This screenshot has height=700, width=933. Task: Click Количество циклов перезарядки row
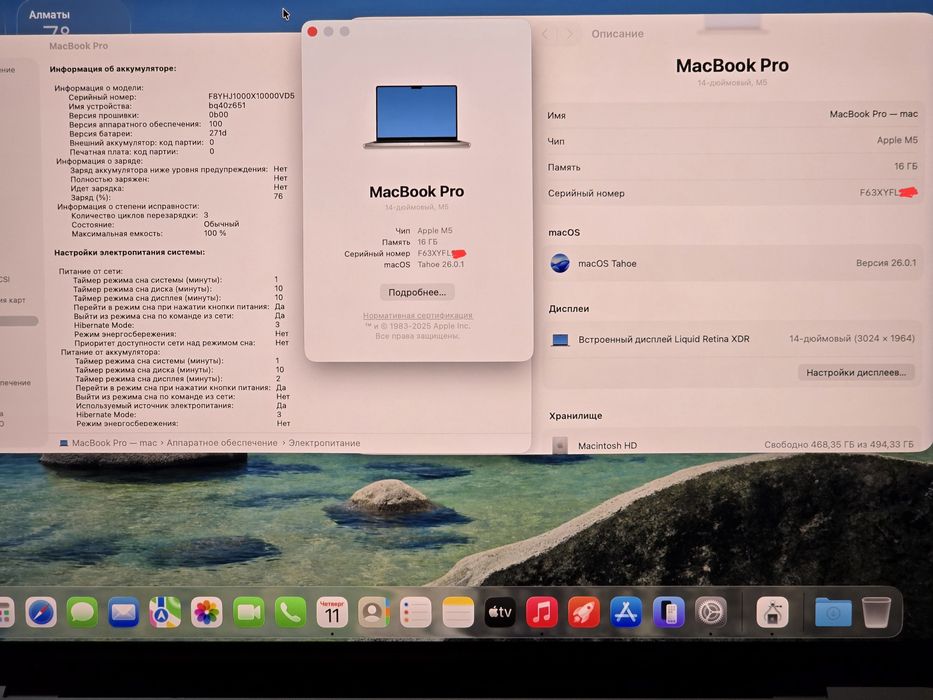(140, 215)
